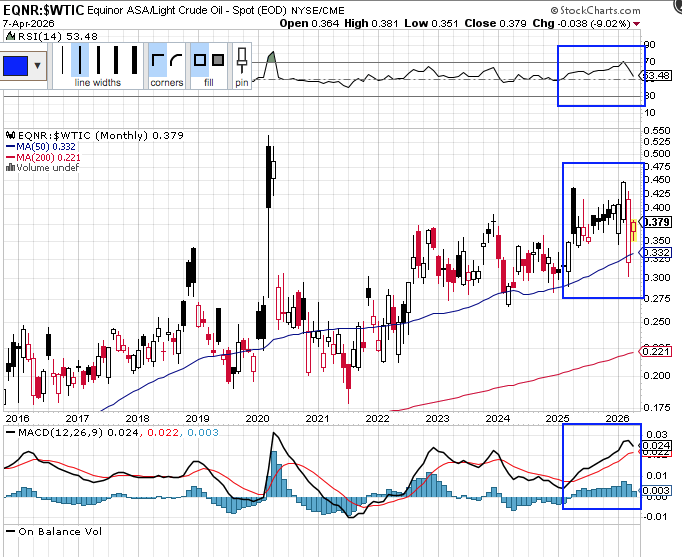
Task: Click the 0.003 histogram axis tag
Action: point(656,490)
